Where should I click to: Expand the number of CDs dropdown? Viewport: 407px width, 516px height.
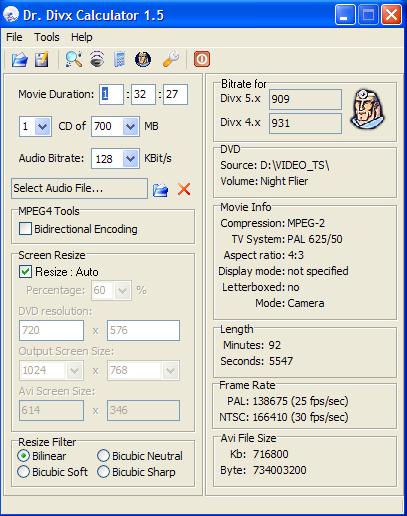point(43,126)
